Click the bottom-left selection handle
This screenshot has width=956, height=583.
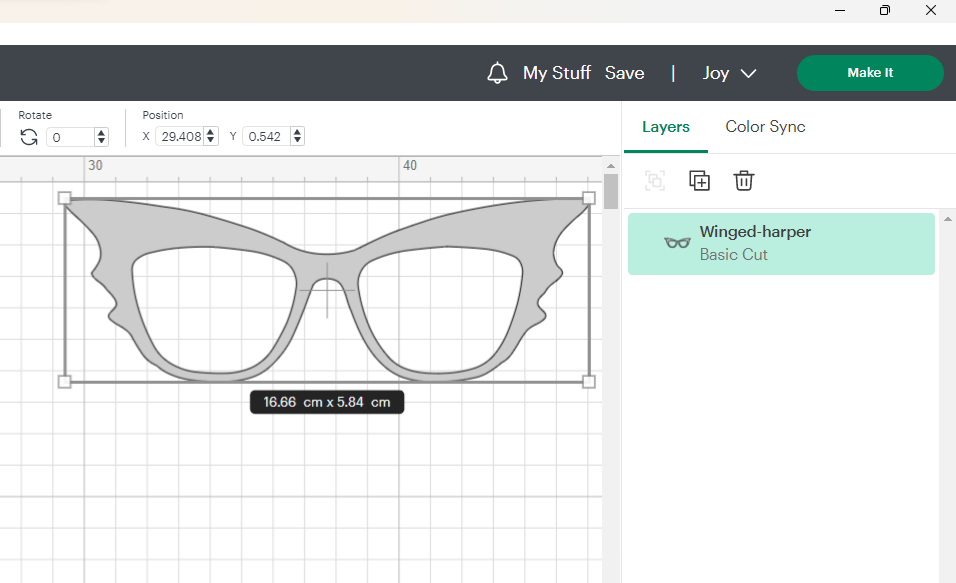[x=65, y=381]
